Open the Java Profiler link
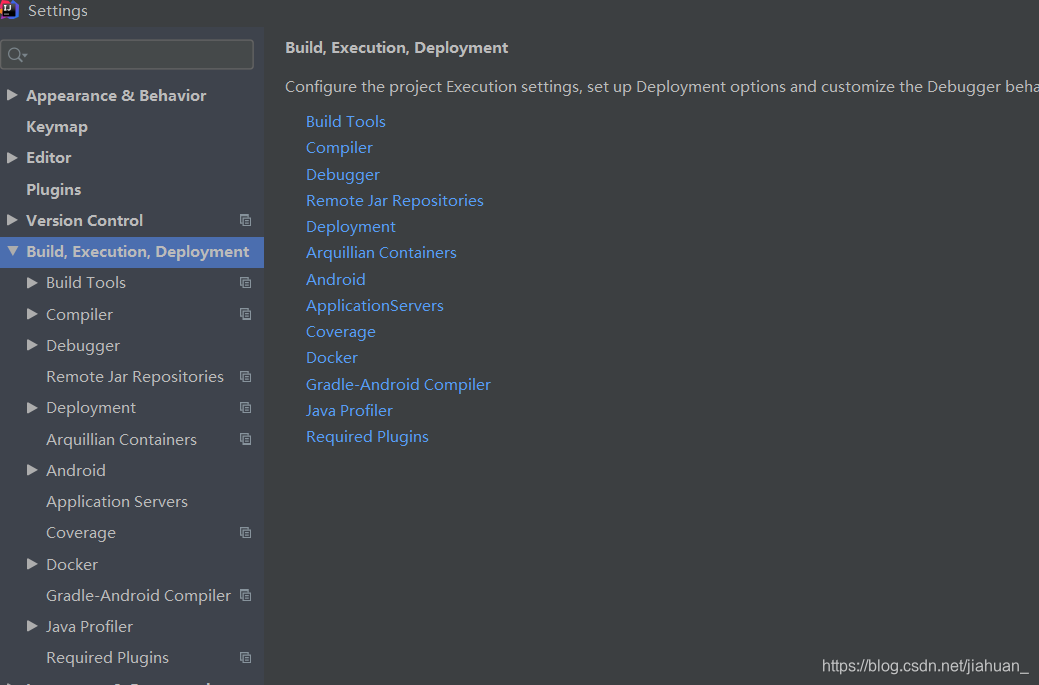1039x685 pixels. (x=349, y=411)
